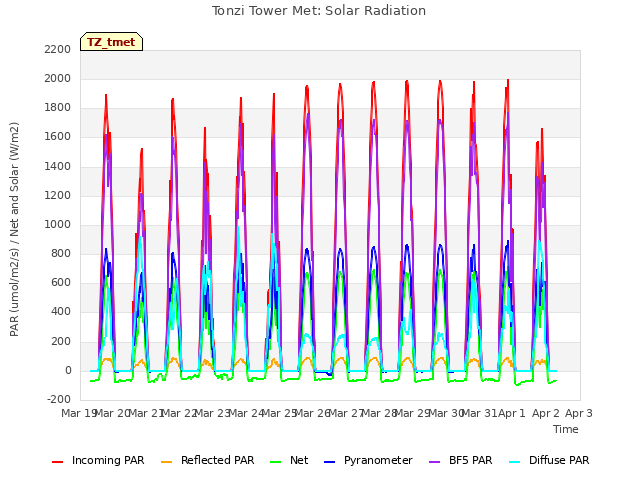
Task: Click the cyan Diffuse PAR legend swatch
Action: (515, 462)
